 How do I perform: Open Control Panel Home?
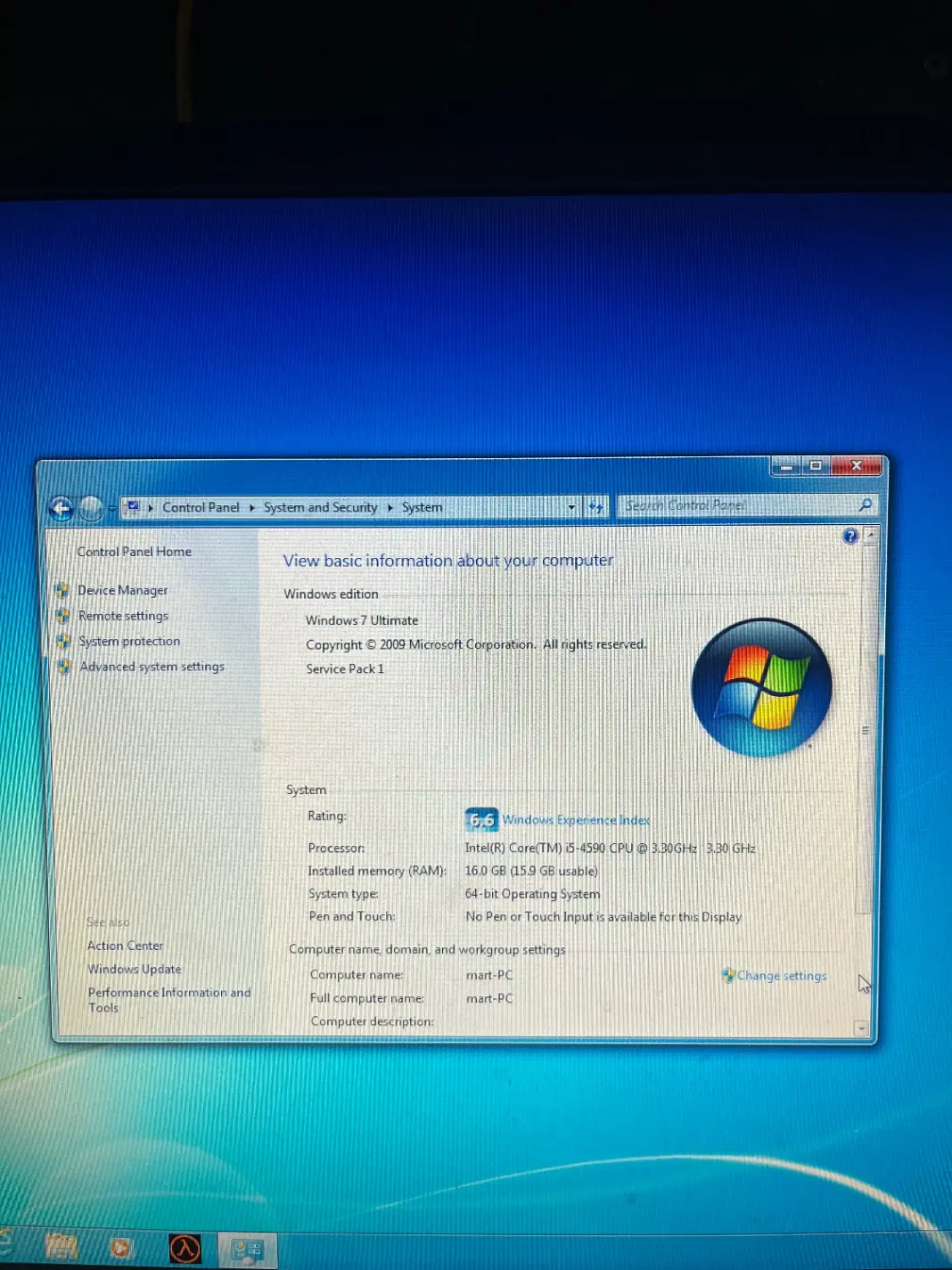click(135, 552)
